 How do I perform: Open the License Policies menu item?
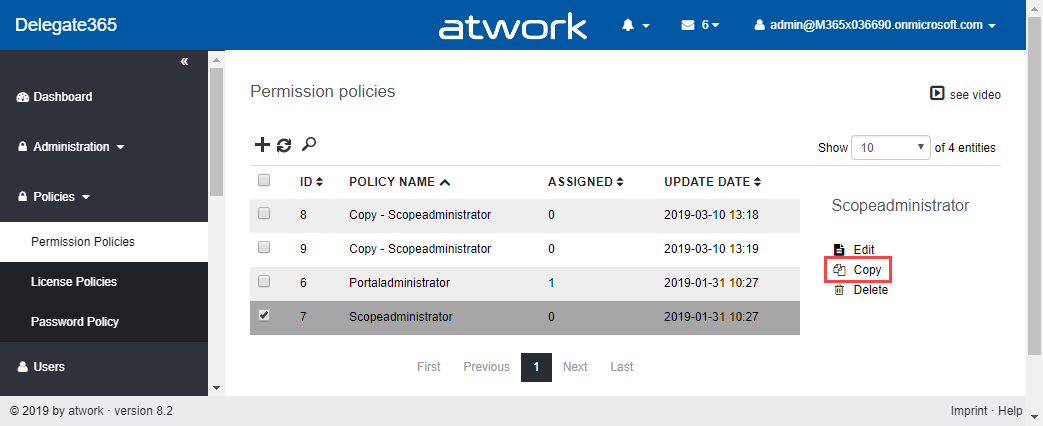click(x=74, y=282)
